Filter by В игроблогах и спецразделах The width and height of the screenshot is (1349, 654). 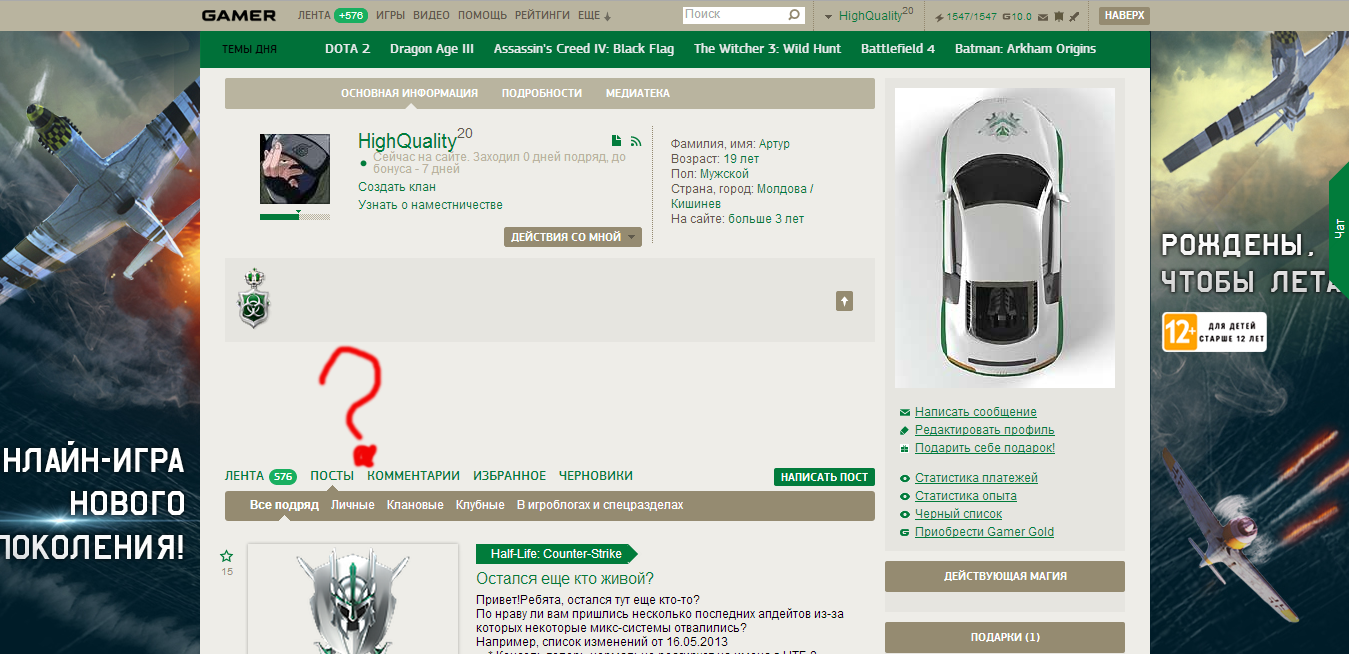point(600,505)
